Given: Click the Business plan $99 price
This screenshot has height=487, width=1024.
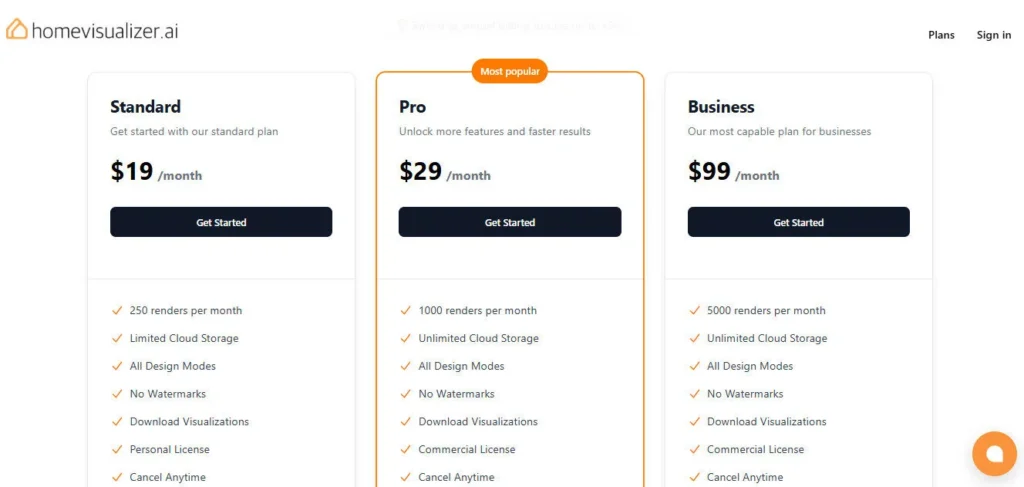Looking at the screenshot, I should (x=710, y=172).
